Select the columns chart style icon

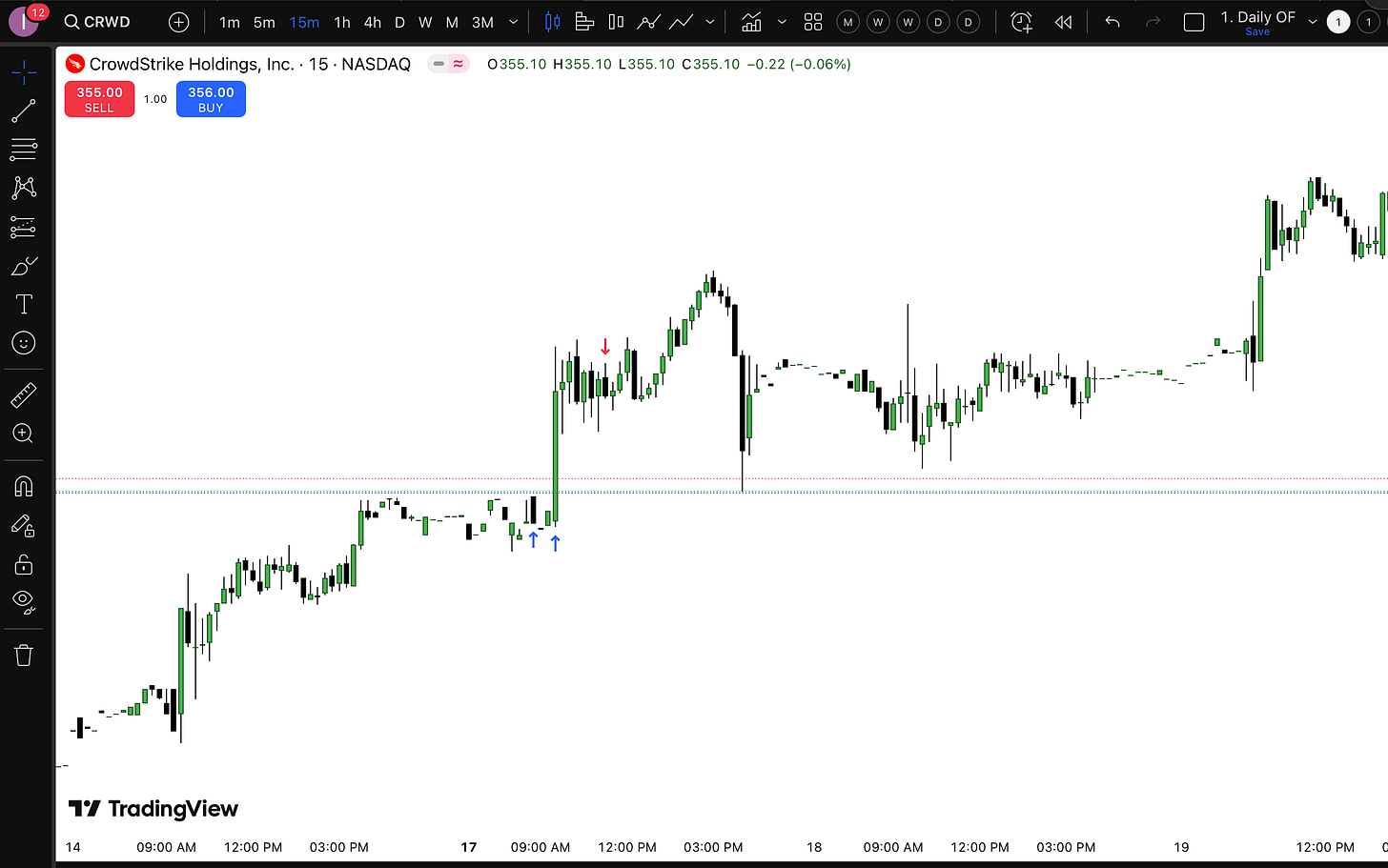(616, 22)
